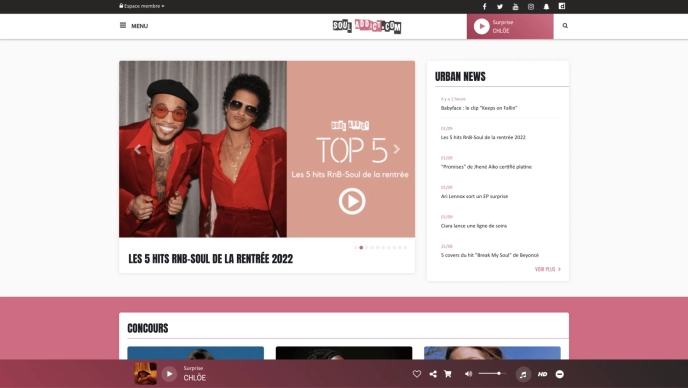Click Chlöe artist name in bottom player
Viewport: 688px width, 388px height.
[194, 378]
